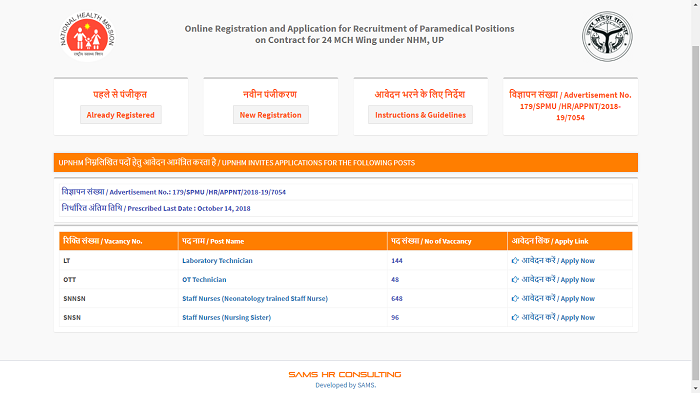
Task: Click the UPNHM invites applications orange banner
Action: 346,163
